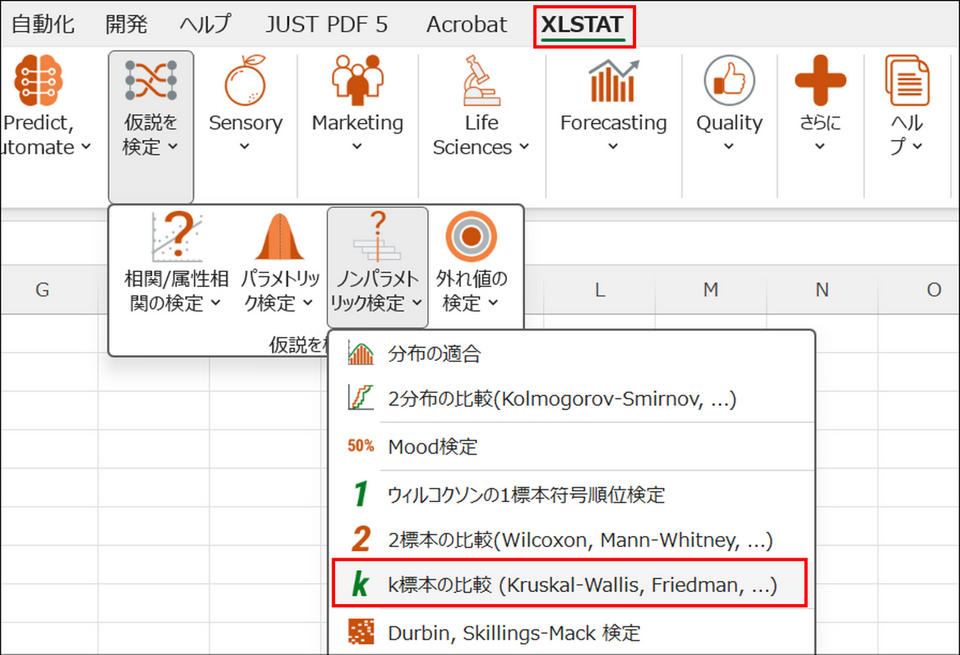Switch to the XLSTAT ribbon tab
Image resolution: width=960 pixels, height=655 pixels.
tap(583, 25)
